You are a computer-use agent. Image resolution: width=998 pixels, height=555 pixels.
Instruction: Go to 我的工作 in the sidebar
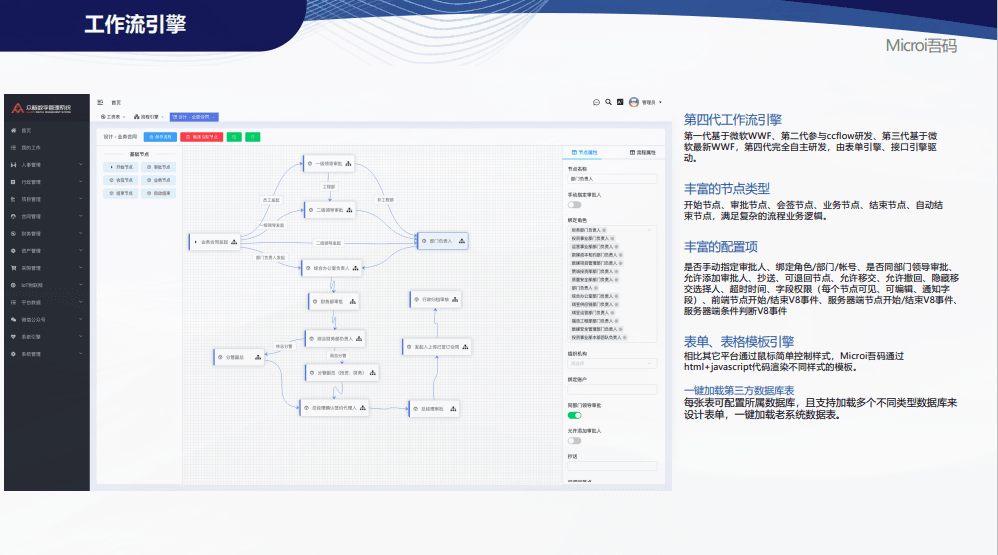tap(31, 148)
